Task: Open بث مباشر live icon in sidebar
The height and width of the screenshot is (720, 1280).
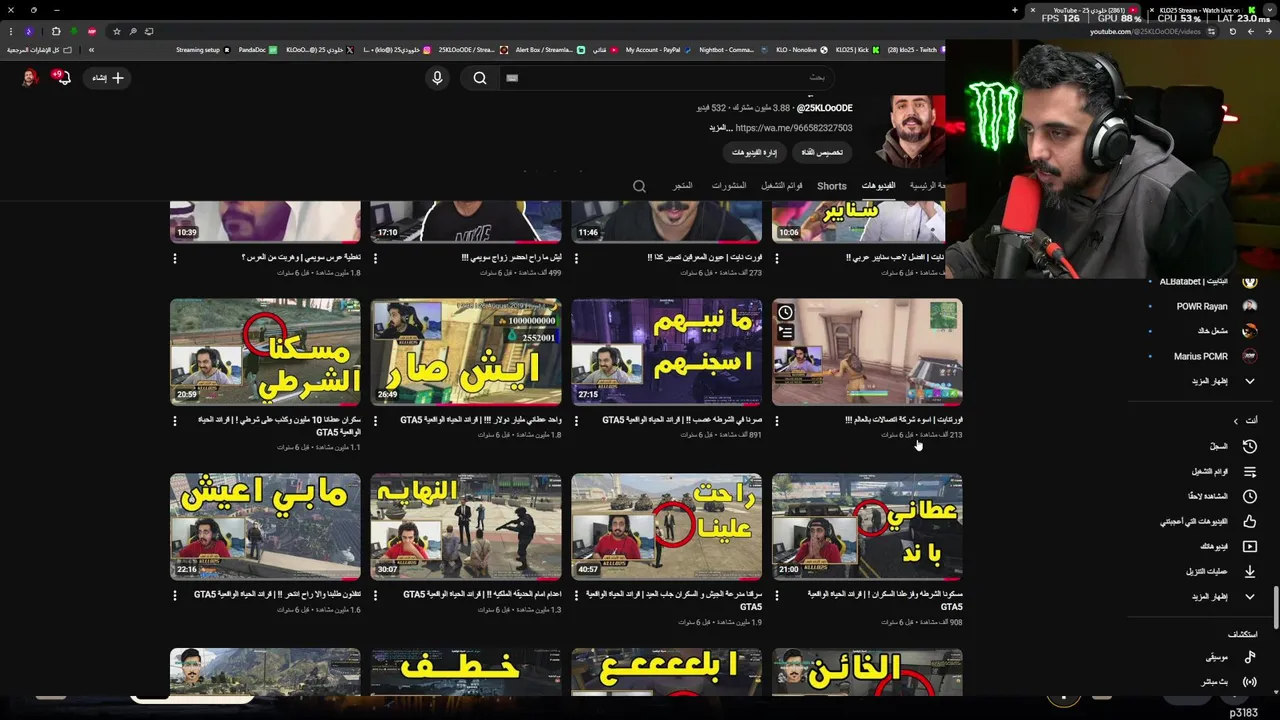Action: click(x=1249, y=682)
